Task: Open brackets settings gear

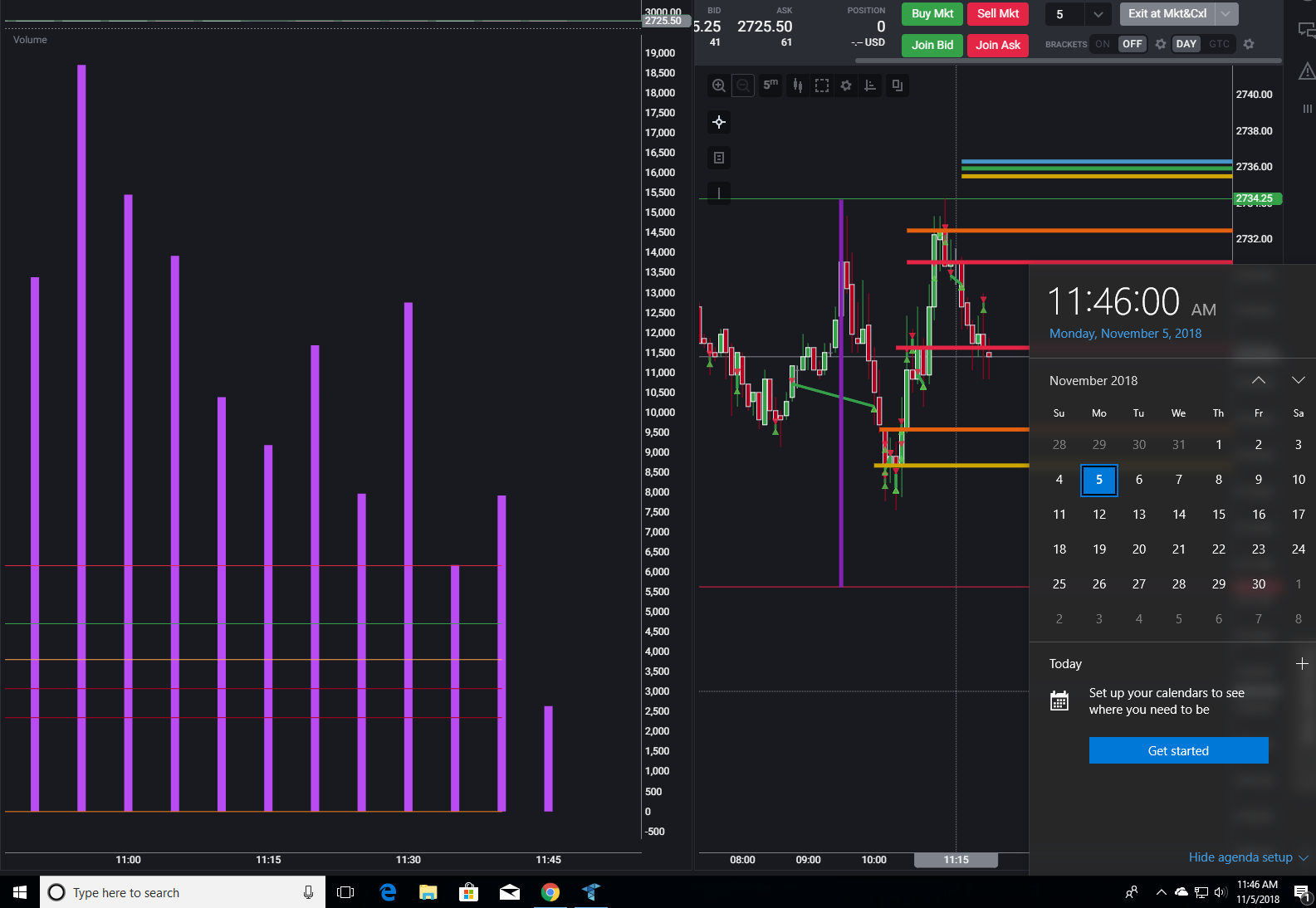Action: pos(1161,44)
